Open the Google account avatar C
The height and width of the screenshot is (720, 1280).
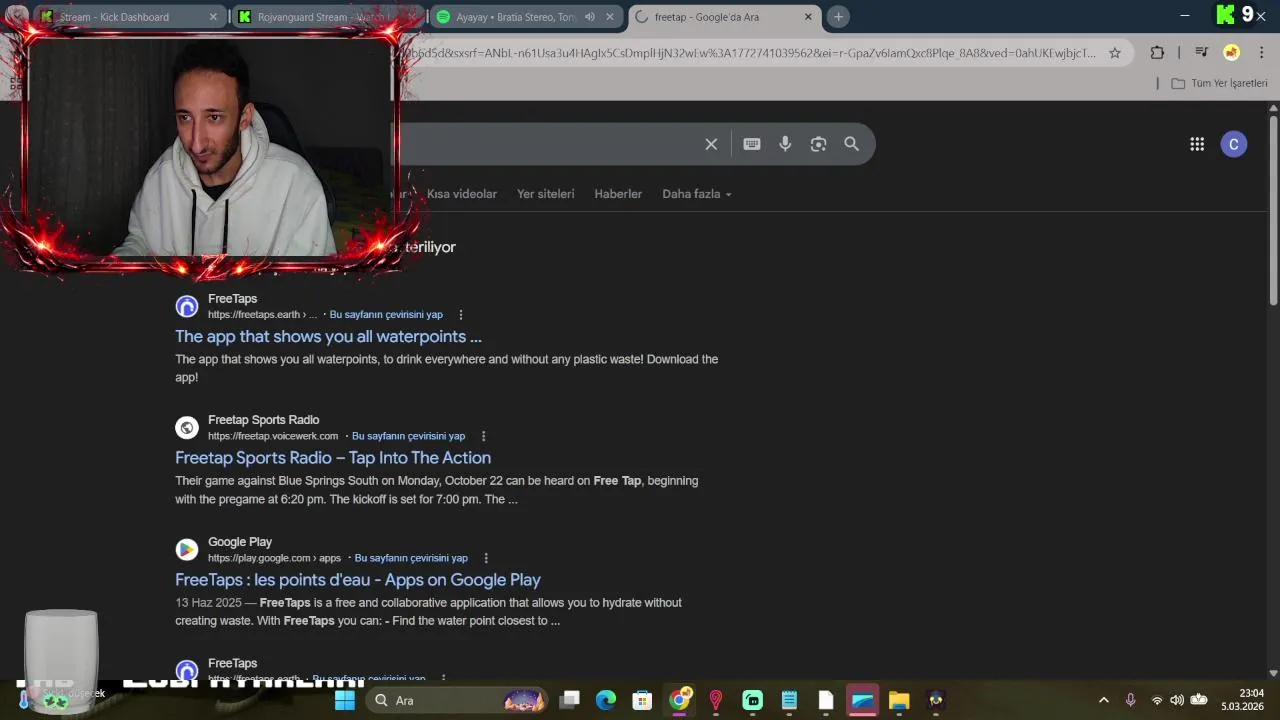(1234, 144)
